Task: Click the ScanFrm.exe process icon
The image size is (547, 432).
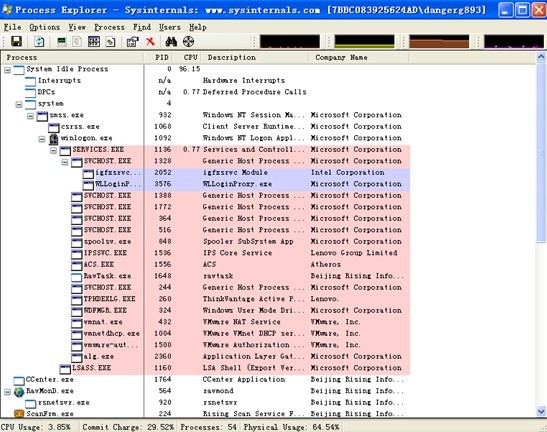Action: (x=19, y=414)
